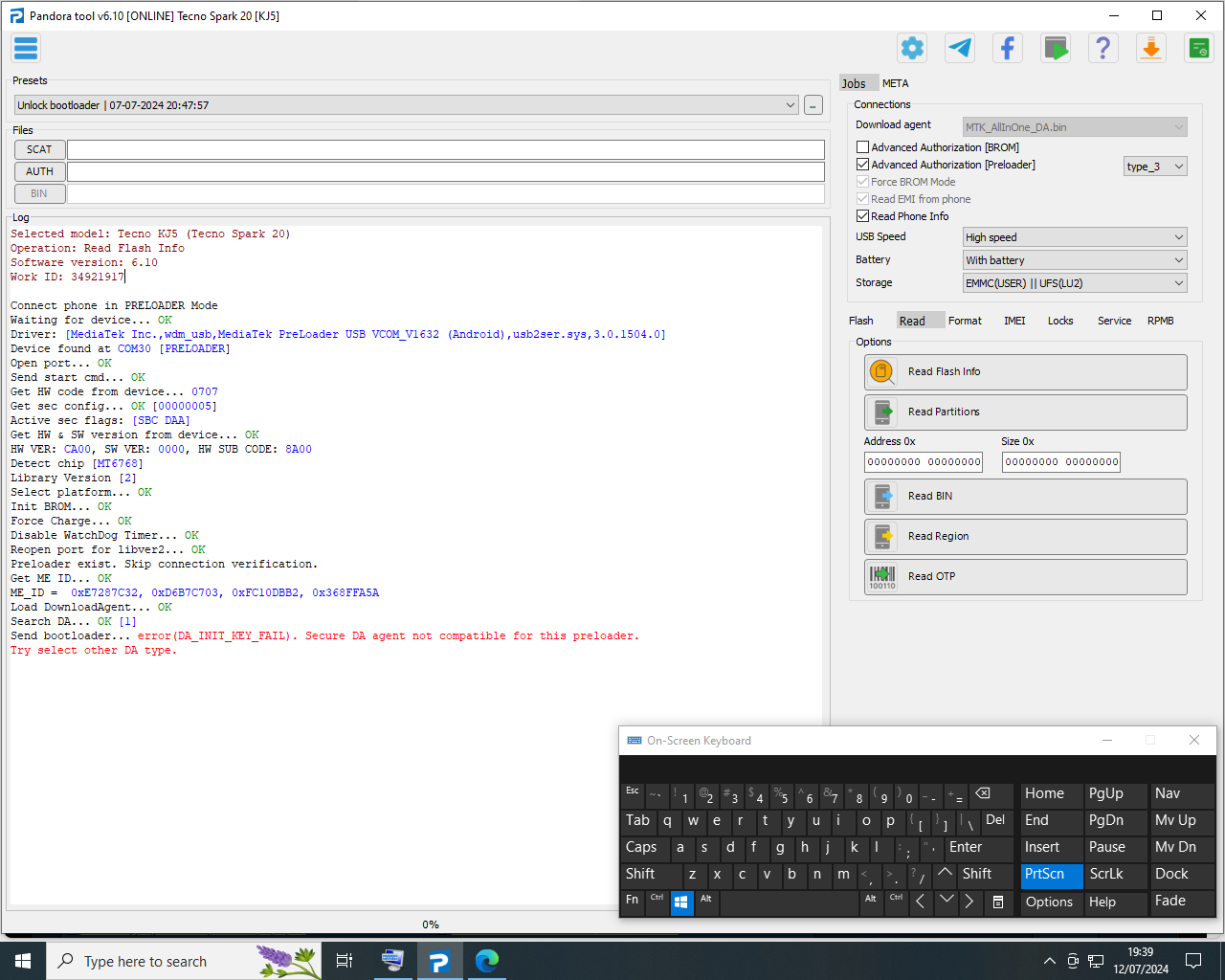Switch to the Flash tab
Screen dimensions: 1225x980
pos(861,321)
